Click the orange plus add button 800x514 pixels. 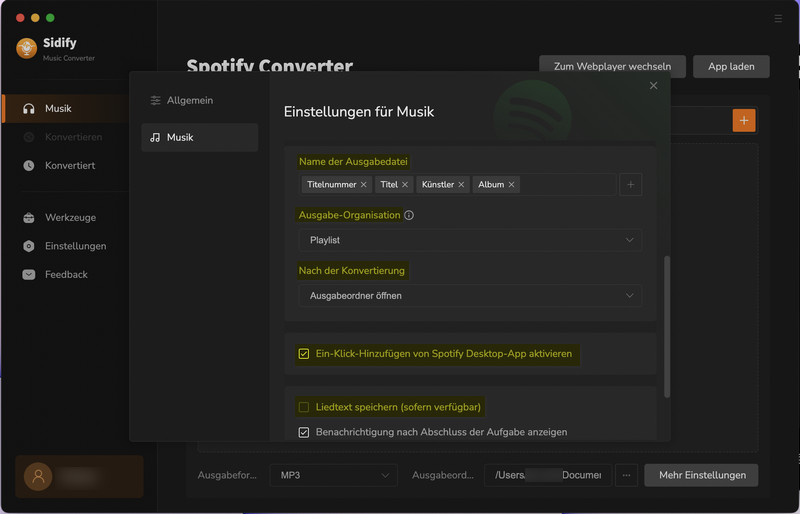click(x=744, y=120)
